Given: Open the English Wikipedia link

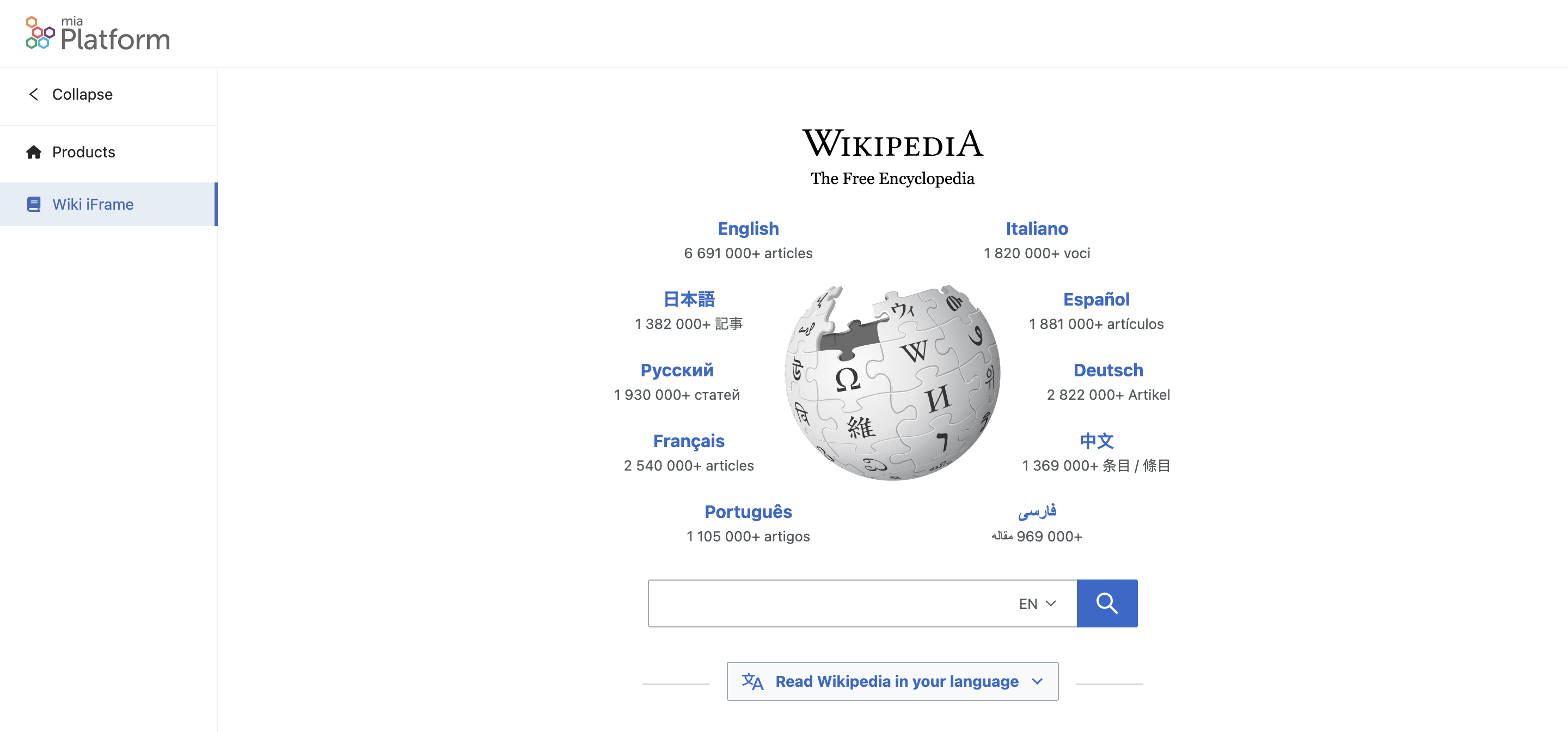Looking at the screenshot, I should [x=748, y=228].
